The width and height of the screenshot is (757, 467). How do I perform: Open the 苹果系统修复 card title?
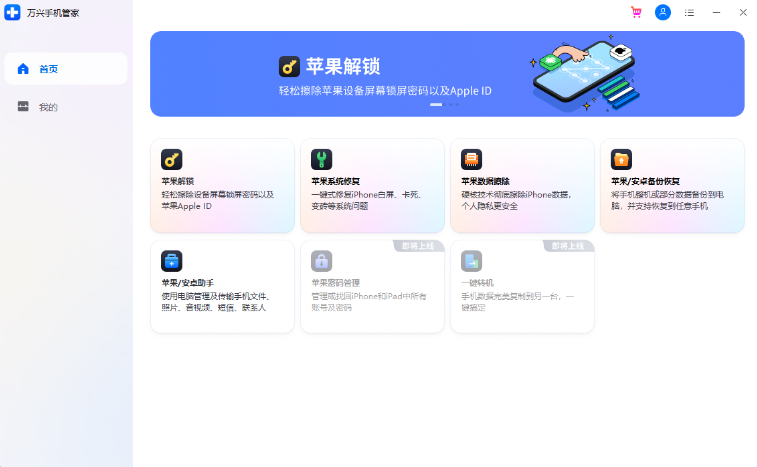click(x=336, y=182)
